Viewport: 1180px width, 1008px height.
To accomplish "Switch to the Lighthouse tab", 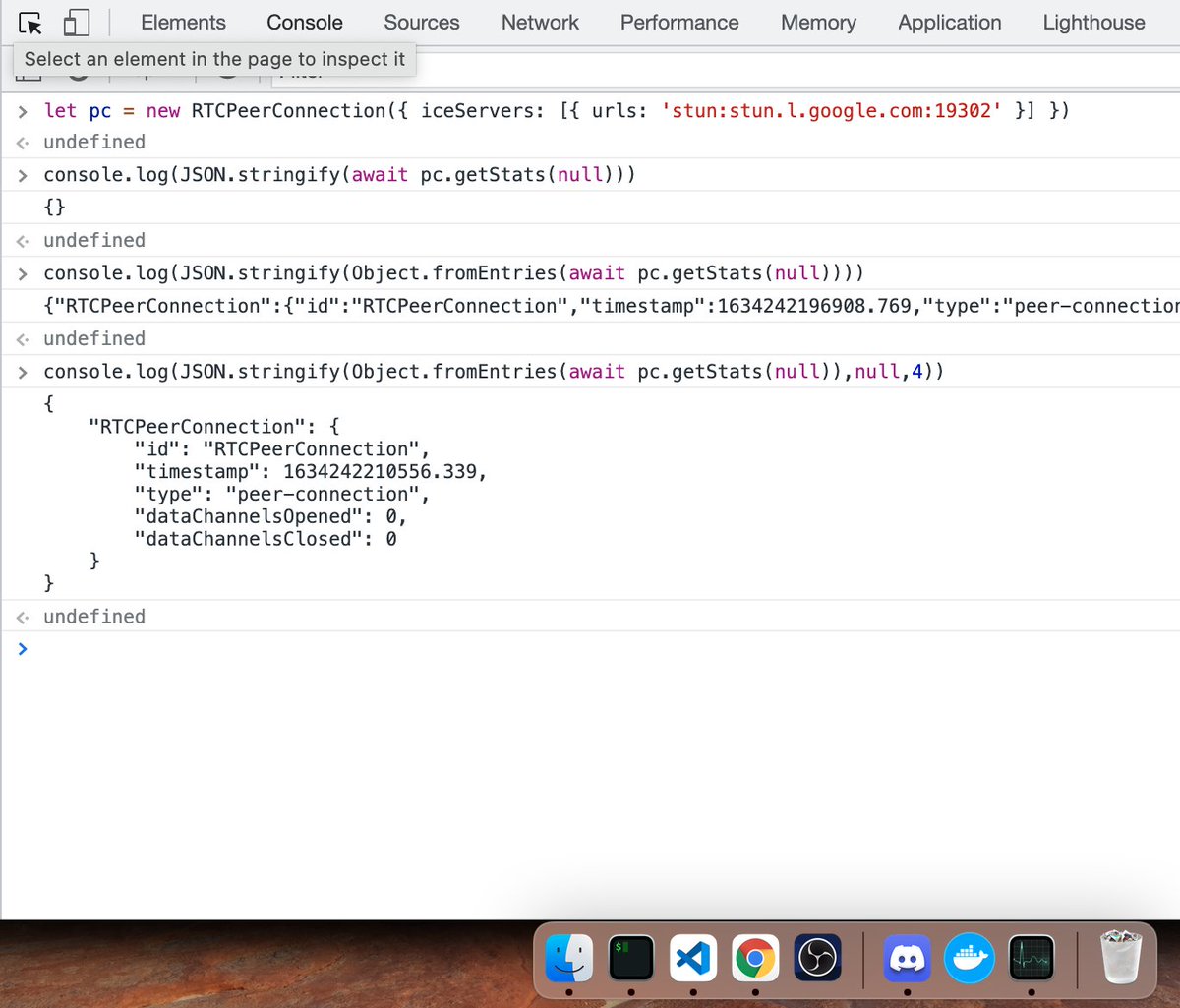I will pyautogui.click(x=1093, y=22).
